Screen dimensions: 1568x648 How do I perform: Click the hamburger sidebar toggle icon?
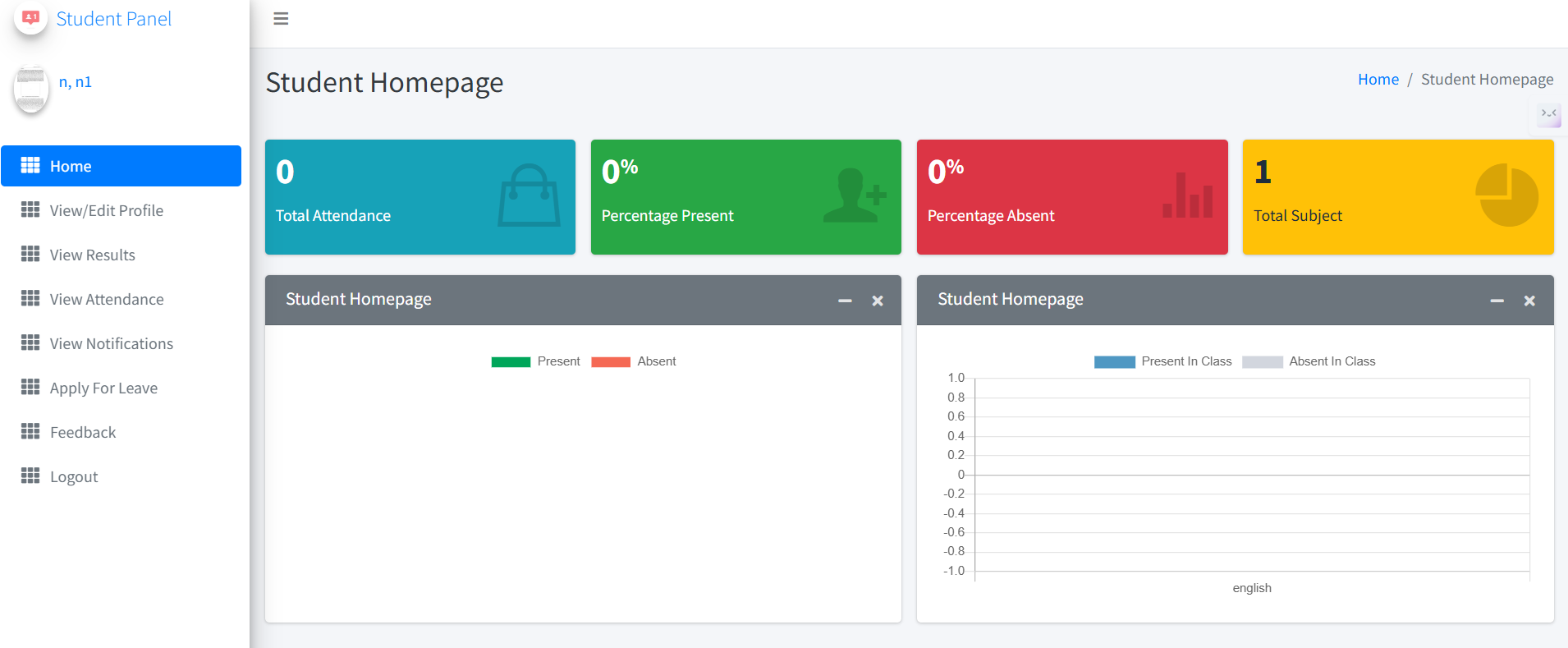[281, 19]
